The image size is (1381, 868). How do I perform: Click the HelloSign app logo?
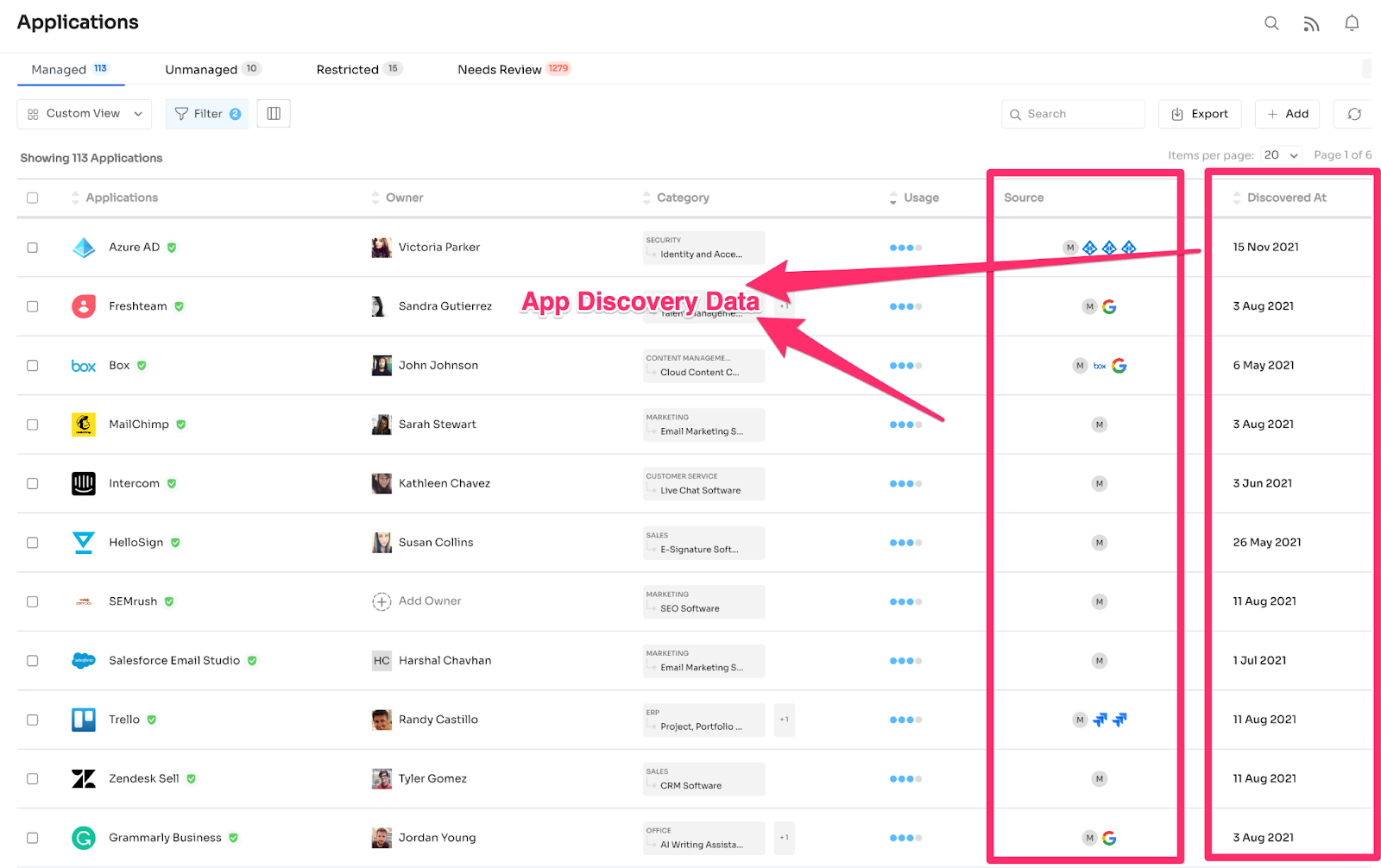pyautogui.click(x=84, y=543)
